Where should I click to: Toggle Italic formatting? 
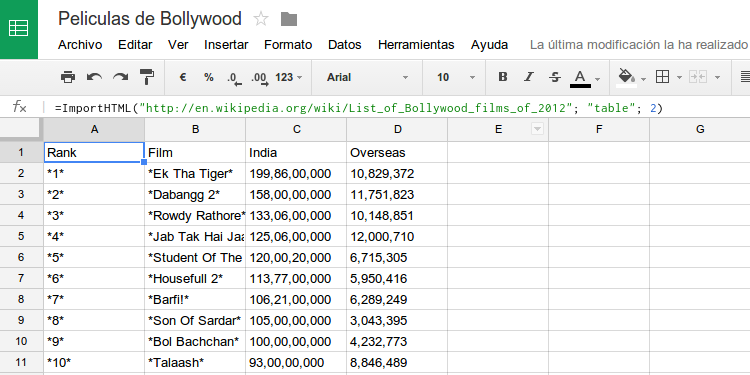coord(529,77)
